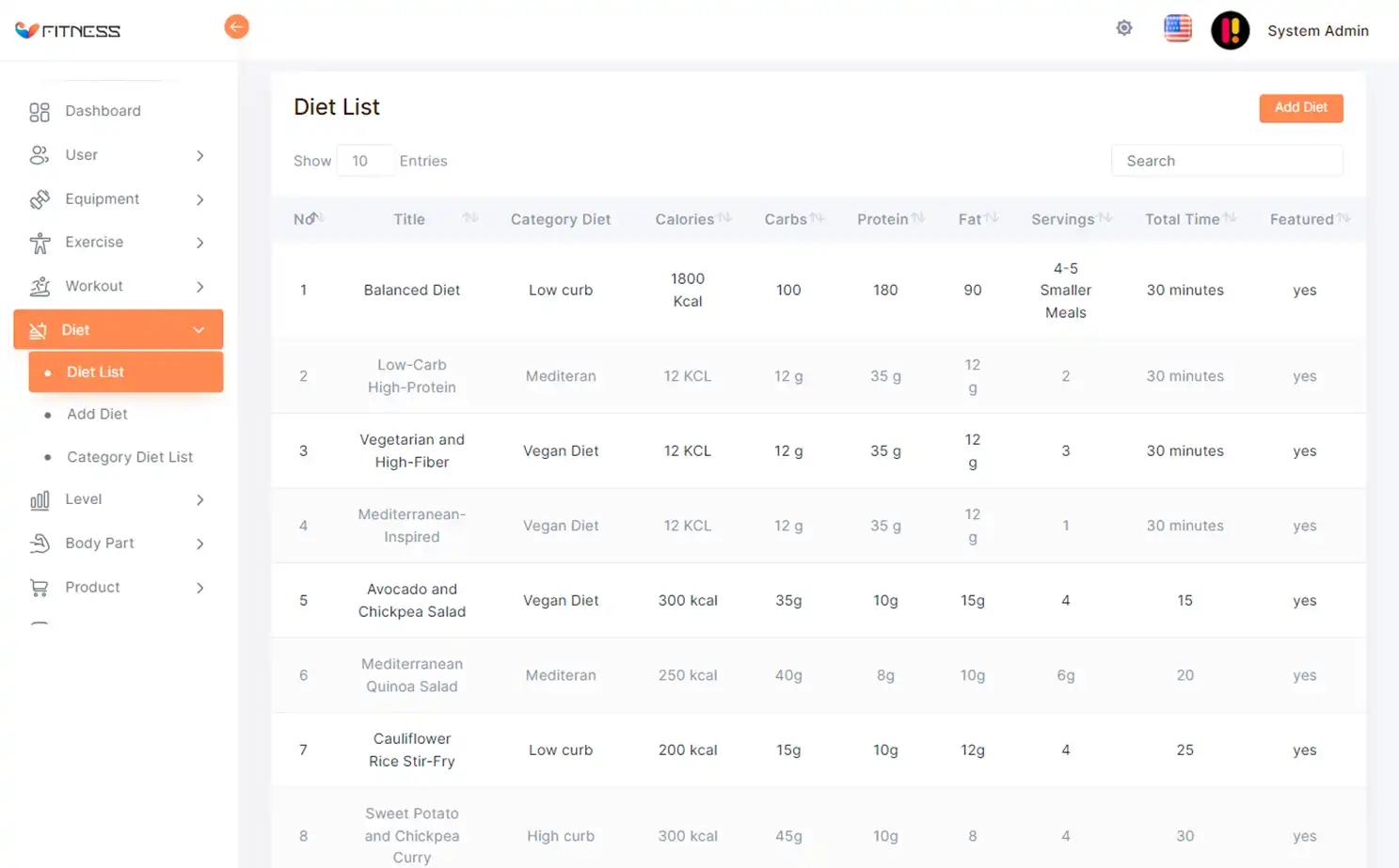The width and height of the screenshot is (1399, 868).
Task: Click the Equipment sidebar icon
Action: [40, 199]
